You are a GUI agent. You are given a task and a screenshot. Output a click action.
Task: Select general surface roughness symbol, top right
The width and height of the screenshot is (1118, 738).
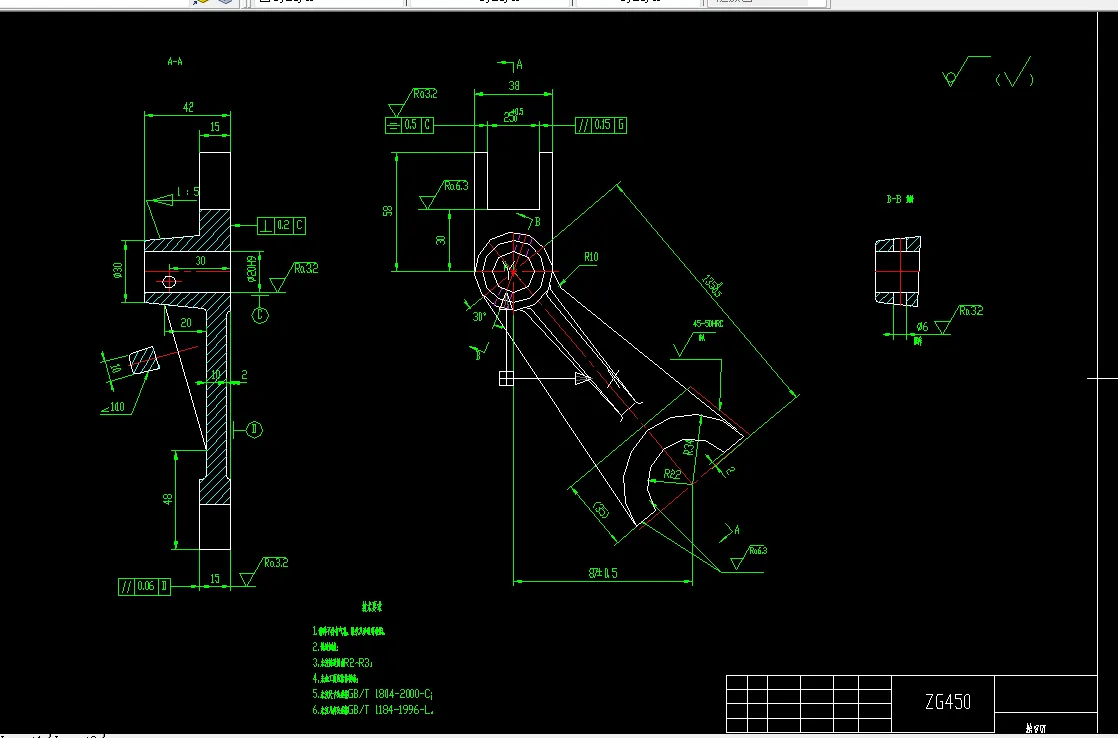pyautogui.click(x=965, y=71)
